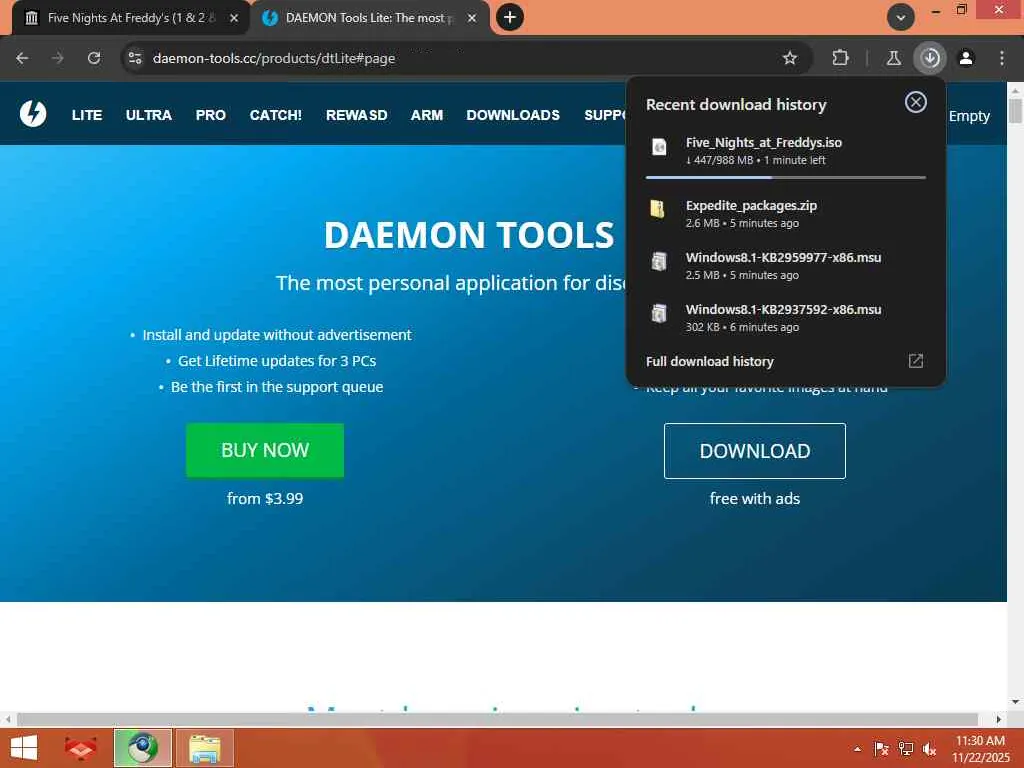Open the Full download history link
The width and height of the screenshot is (1024, 768).
(x=710, y=361)
